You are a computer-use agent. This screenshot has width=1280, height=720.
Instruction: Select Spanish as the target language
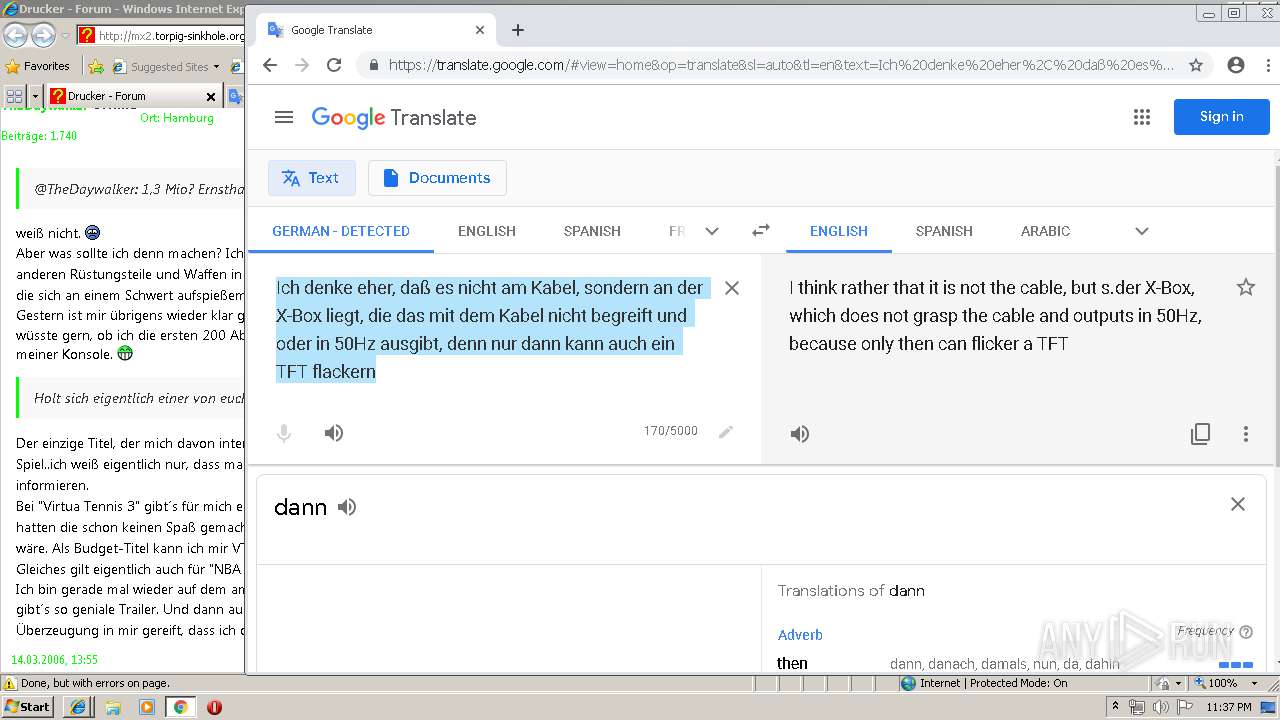coord(944,231)
